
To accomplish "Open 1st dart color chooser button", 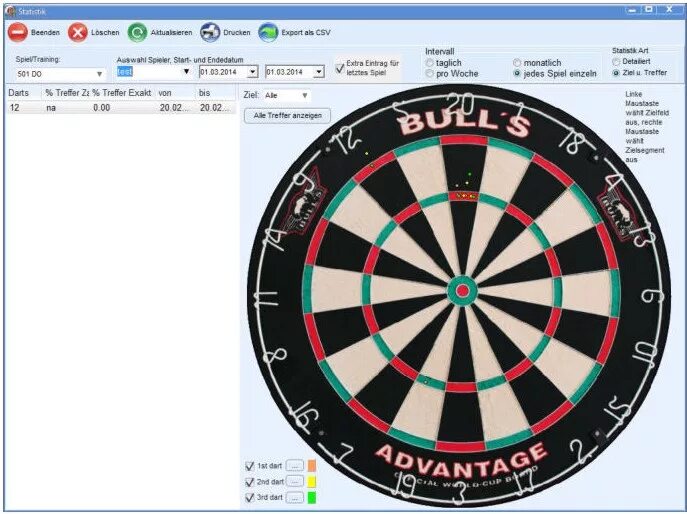I will pos(295,466).
